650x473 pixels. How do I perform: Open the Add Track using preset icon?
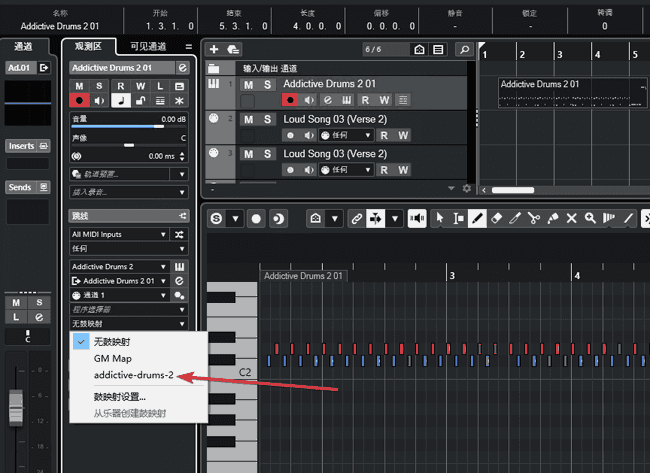point(233,50)
